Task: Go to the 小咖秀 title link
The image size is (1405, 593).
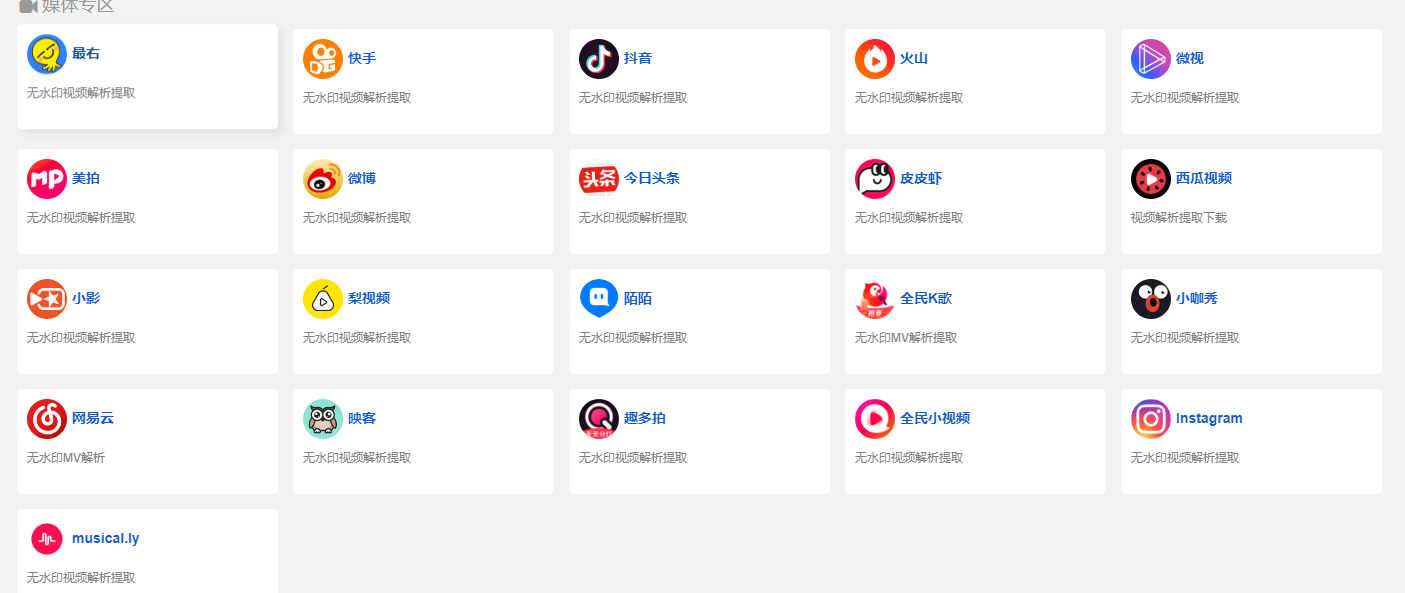Action: [1197, 298]
